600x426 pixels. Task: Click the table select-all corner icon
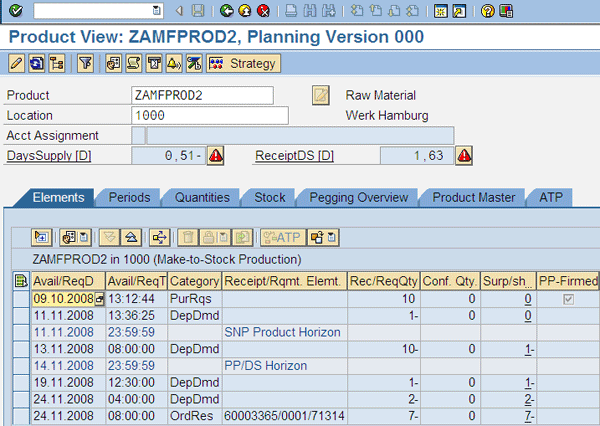[22, 282]
